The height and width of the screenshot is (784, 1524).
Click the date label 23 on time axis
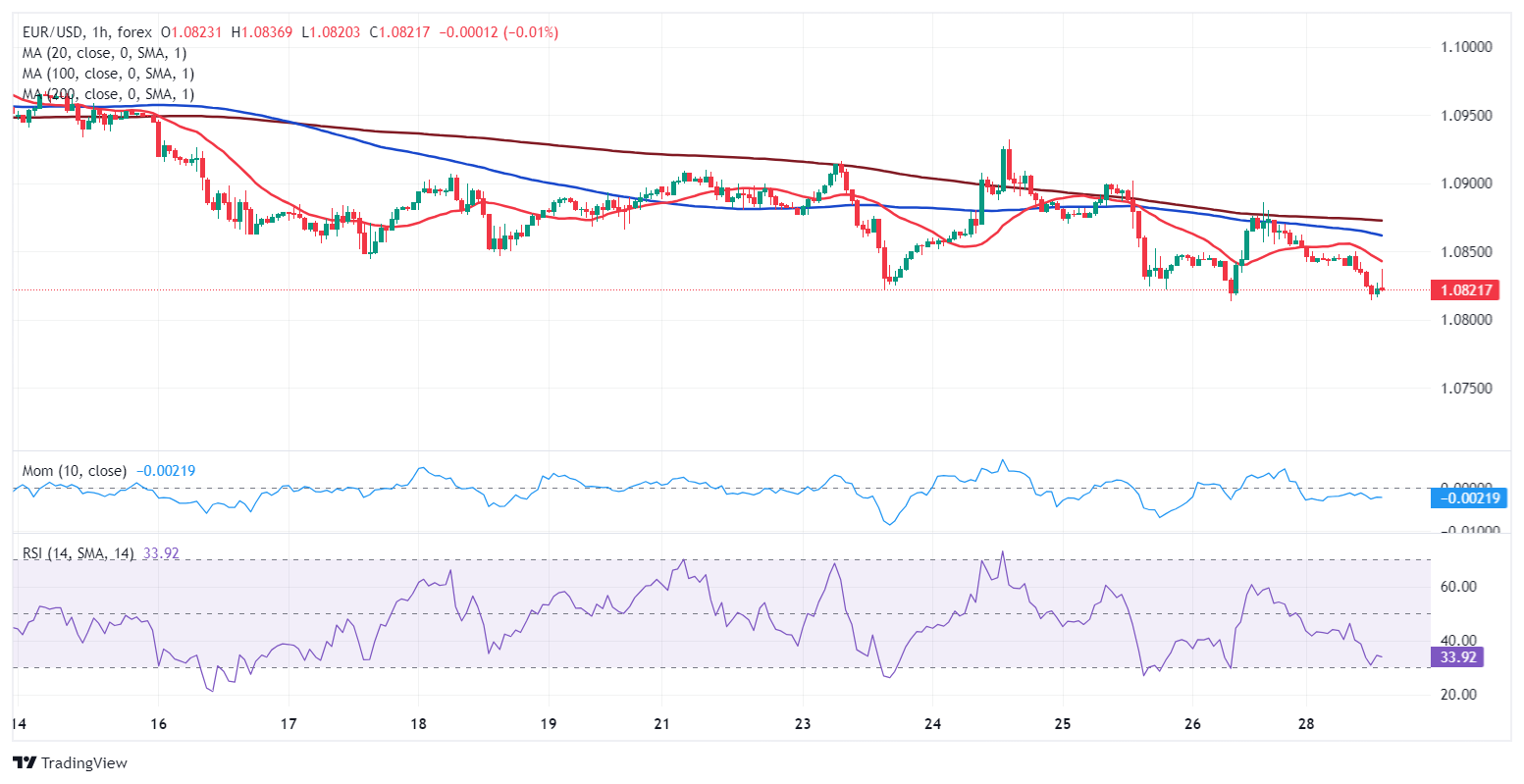803,725
